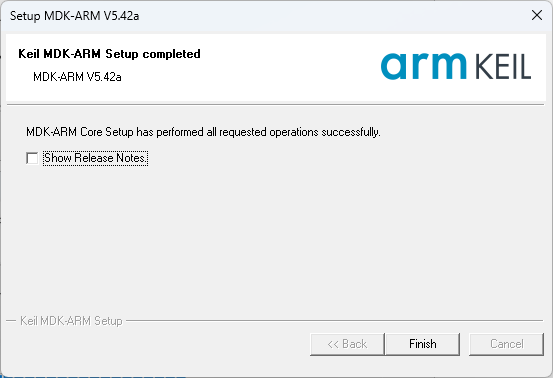This screenshot has width=553, height=378.
Task: Click the Show Release Notes label text
Action: [95, 158]
